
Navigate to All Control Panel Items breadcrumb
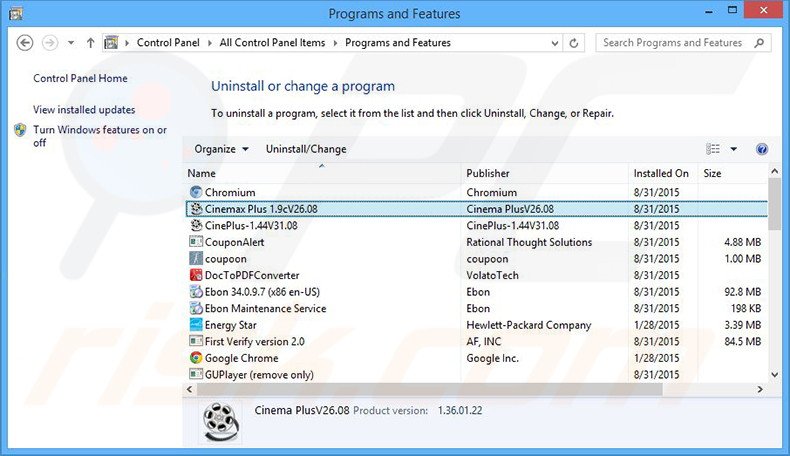[x=272, y=43]
